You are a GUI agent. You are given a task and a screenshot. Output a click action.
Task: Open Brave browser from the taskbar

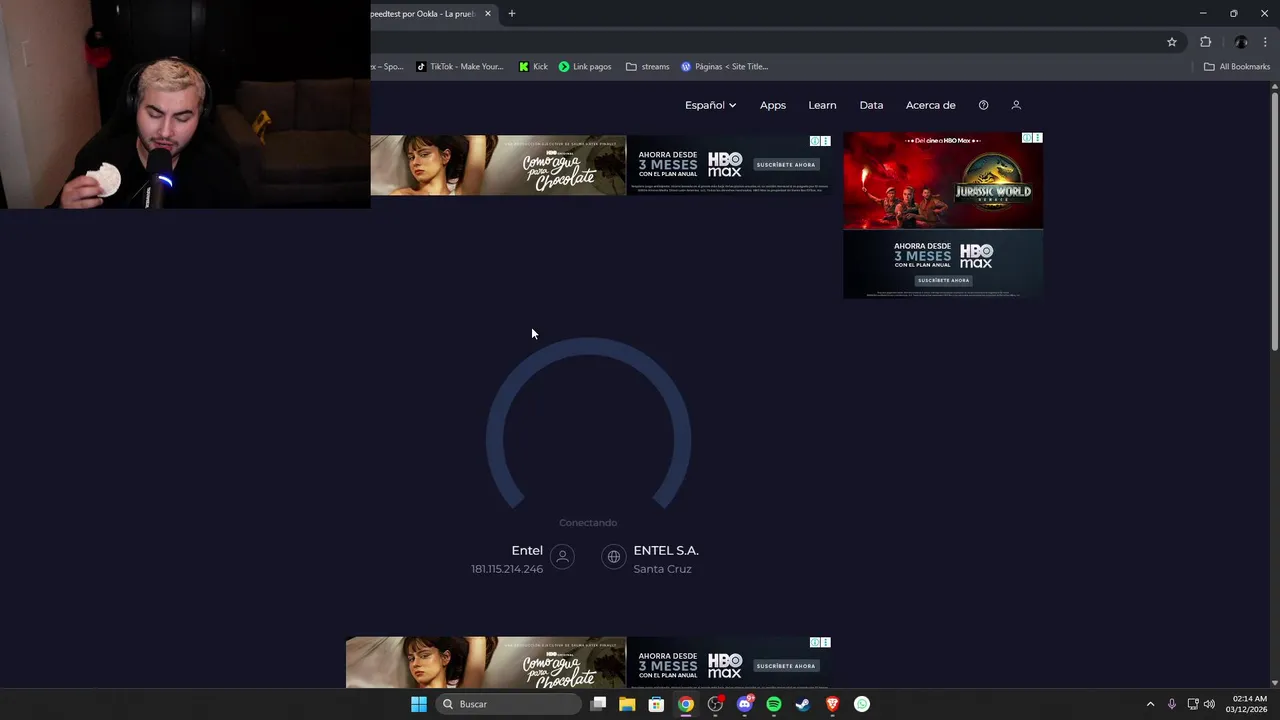click(x=832, y=704)
